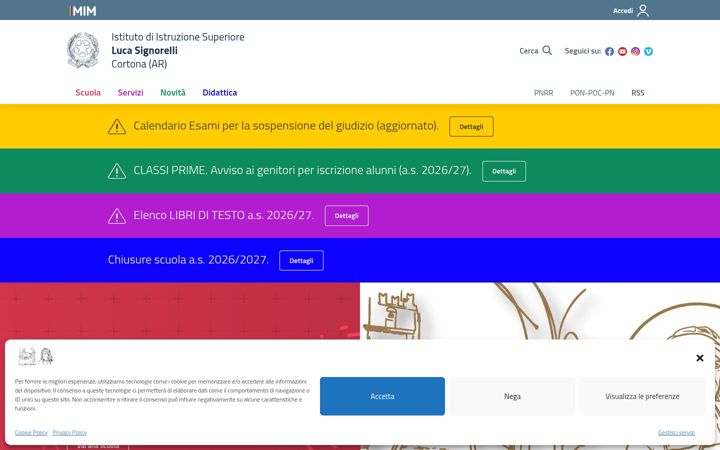The width and height of the screenshot is (720, 450).
Task: Open the RSS feed link
Action: (x=637, y=93)
